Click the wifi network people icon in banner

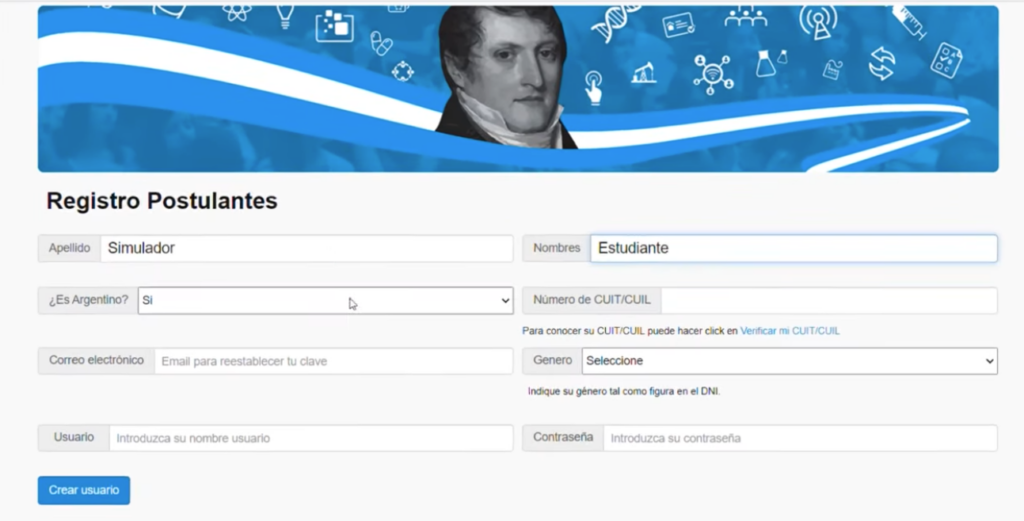[712, 74]
